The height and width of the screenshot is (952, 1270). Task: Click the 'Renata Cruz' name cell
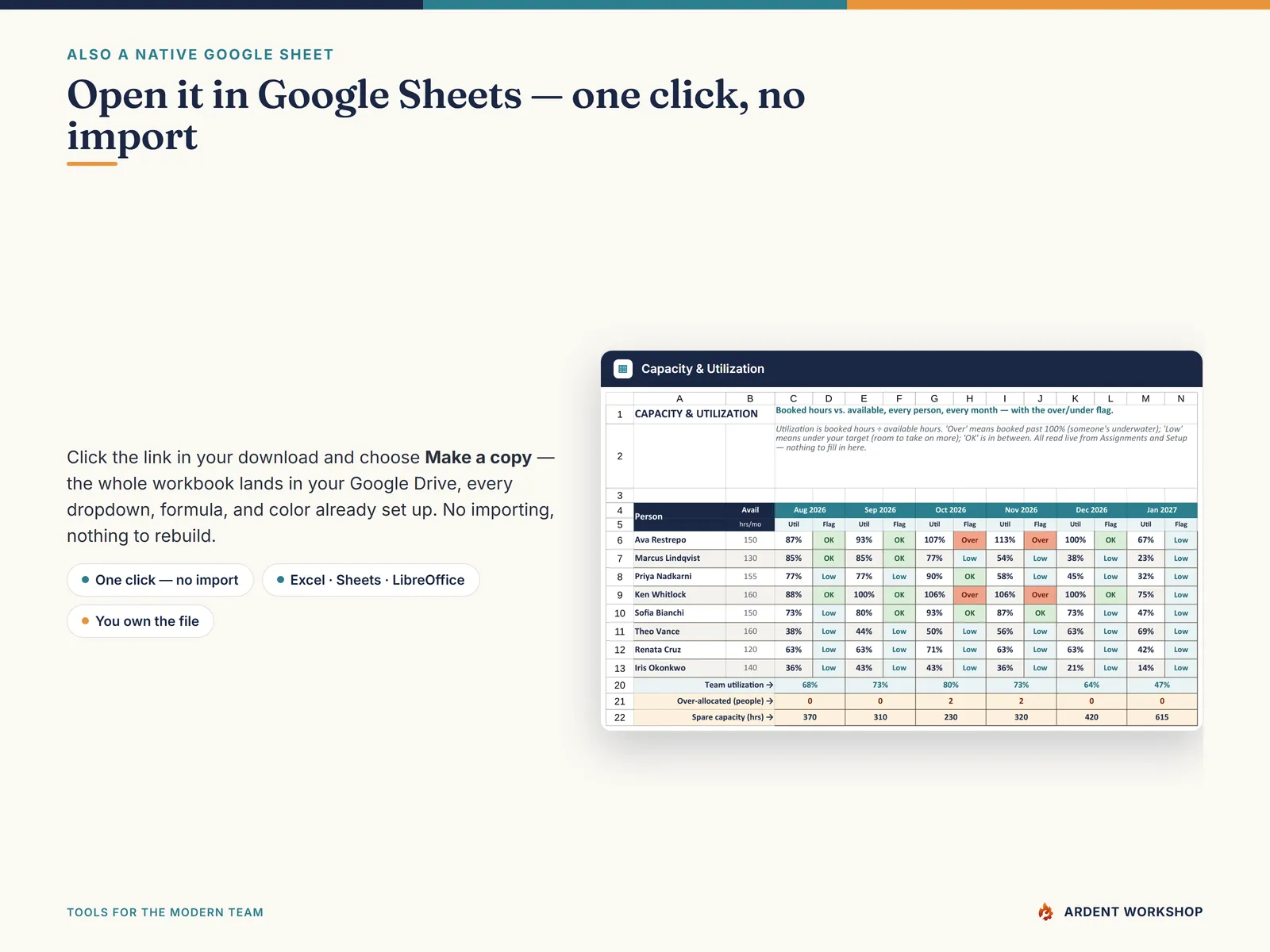pyautogui.click(x=679, y=650)
